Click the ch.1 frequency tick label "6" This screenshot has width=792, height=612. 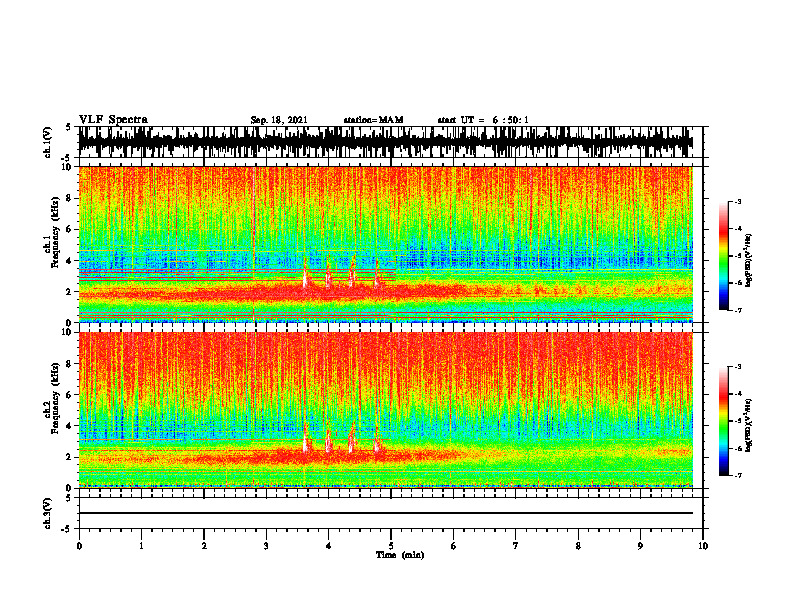click(x=70, y=229)
